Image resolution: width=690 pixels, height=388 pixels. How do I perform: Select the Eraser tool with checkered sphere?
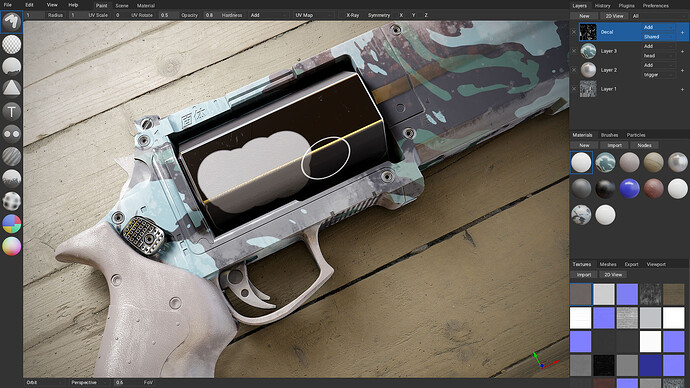[11, 44]
